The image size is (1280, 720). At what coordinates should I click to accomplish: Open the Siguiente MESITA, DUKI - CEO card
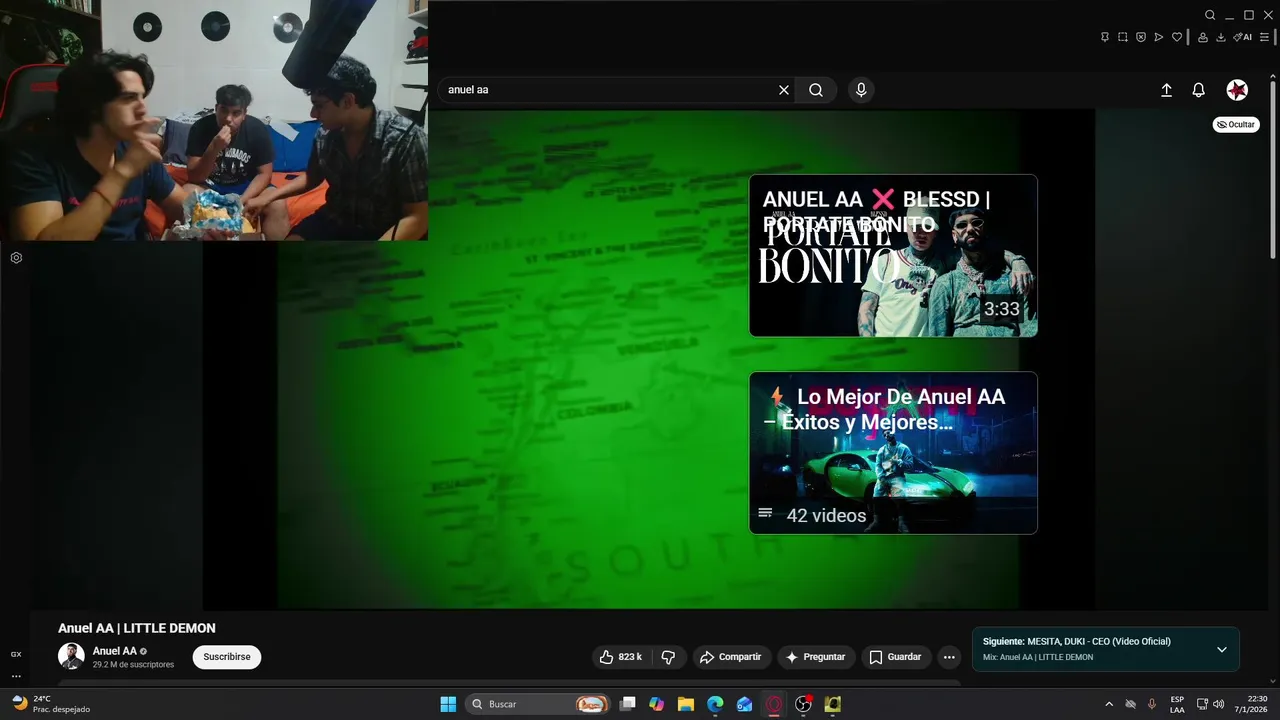coord(1106,649)
